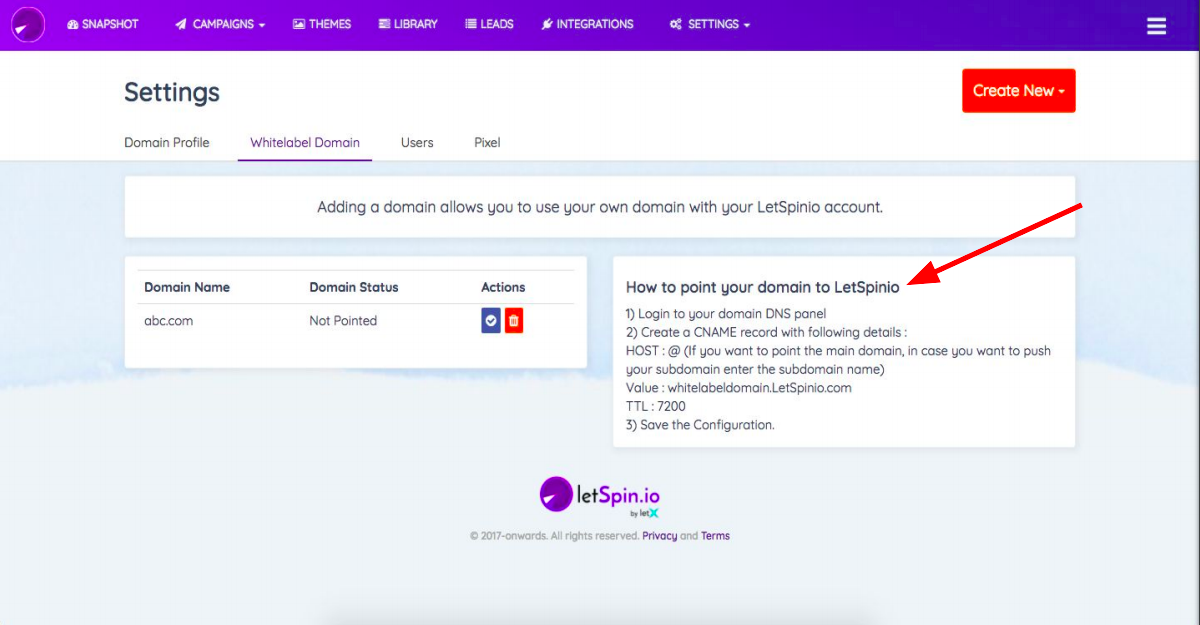
Task: Click the 'Save the Configuration' step
Action: pos(700,424)
